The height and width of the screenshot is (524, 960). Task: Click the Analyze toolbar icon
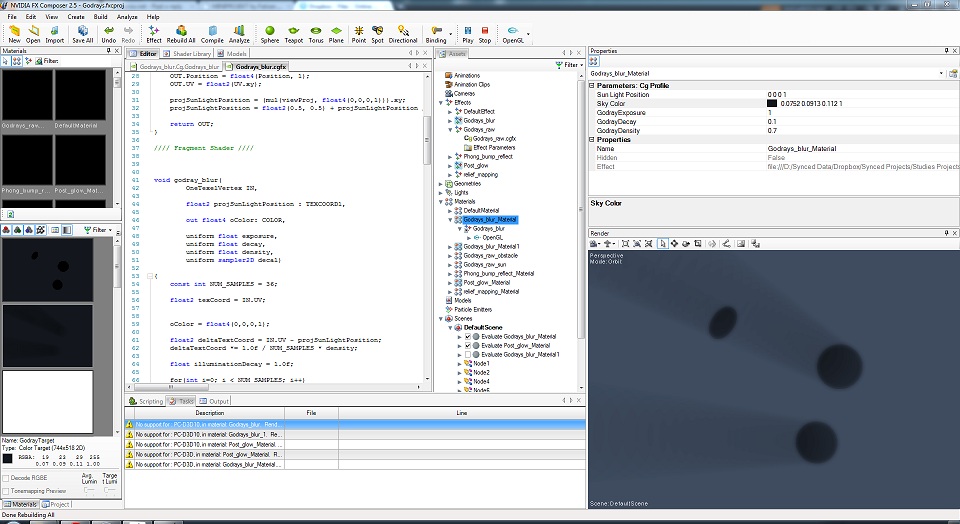240,33
